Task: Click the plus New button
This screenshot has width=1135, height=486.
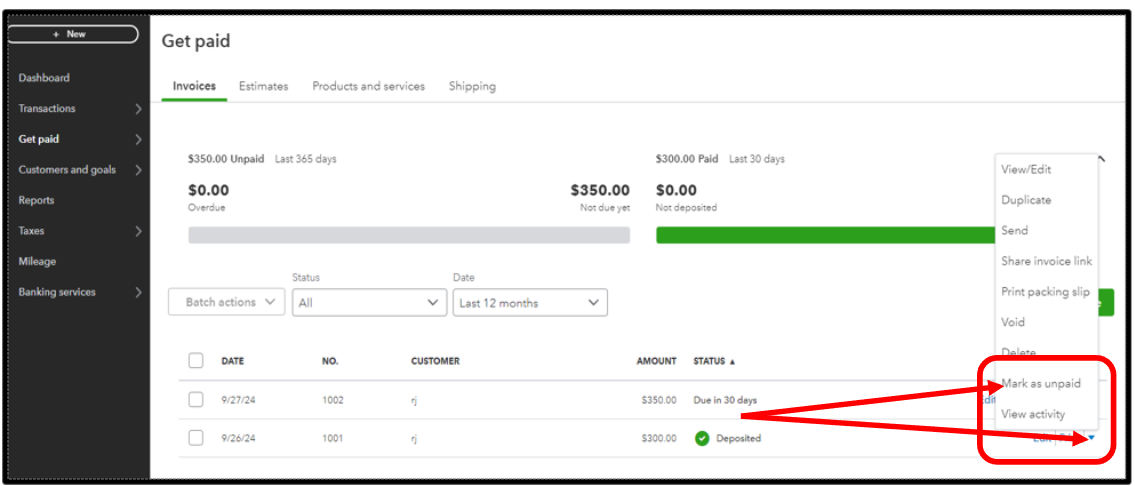Action: 71,34
